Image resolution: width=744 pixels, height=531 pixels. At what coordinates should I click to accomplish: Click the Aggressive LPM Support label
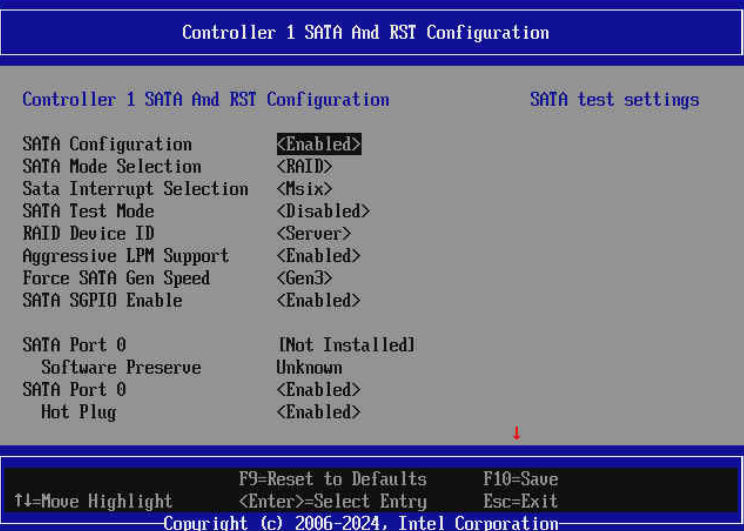pos(126,256)
